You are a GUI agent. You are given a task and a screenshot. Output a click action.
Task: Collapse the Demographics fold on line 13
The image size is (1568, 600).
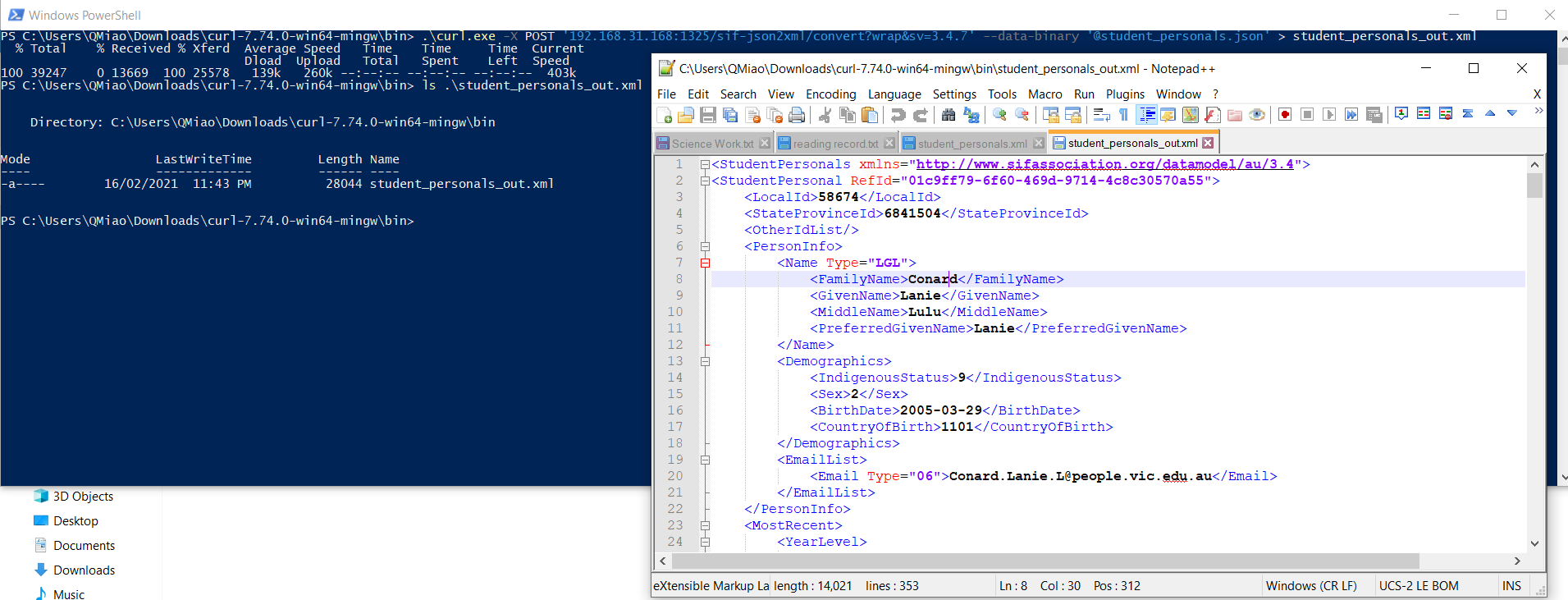point(705,361)
